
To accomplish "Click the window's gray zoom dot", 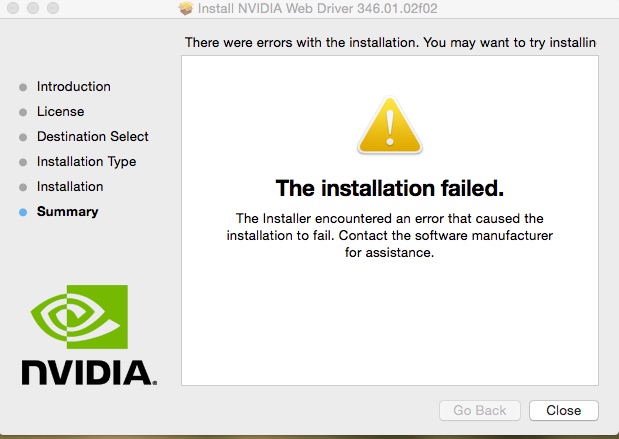I will pyautogui.click(x=53, y=8).
